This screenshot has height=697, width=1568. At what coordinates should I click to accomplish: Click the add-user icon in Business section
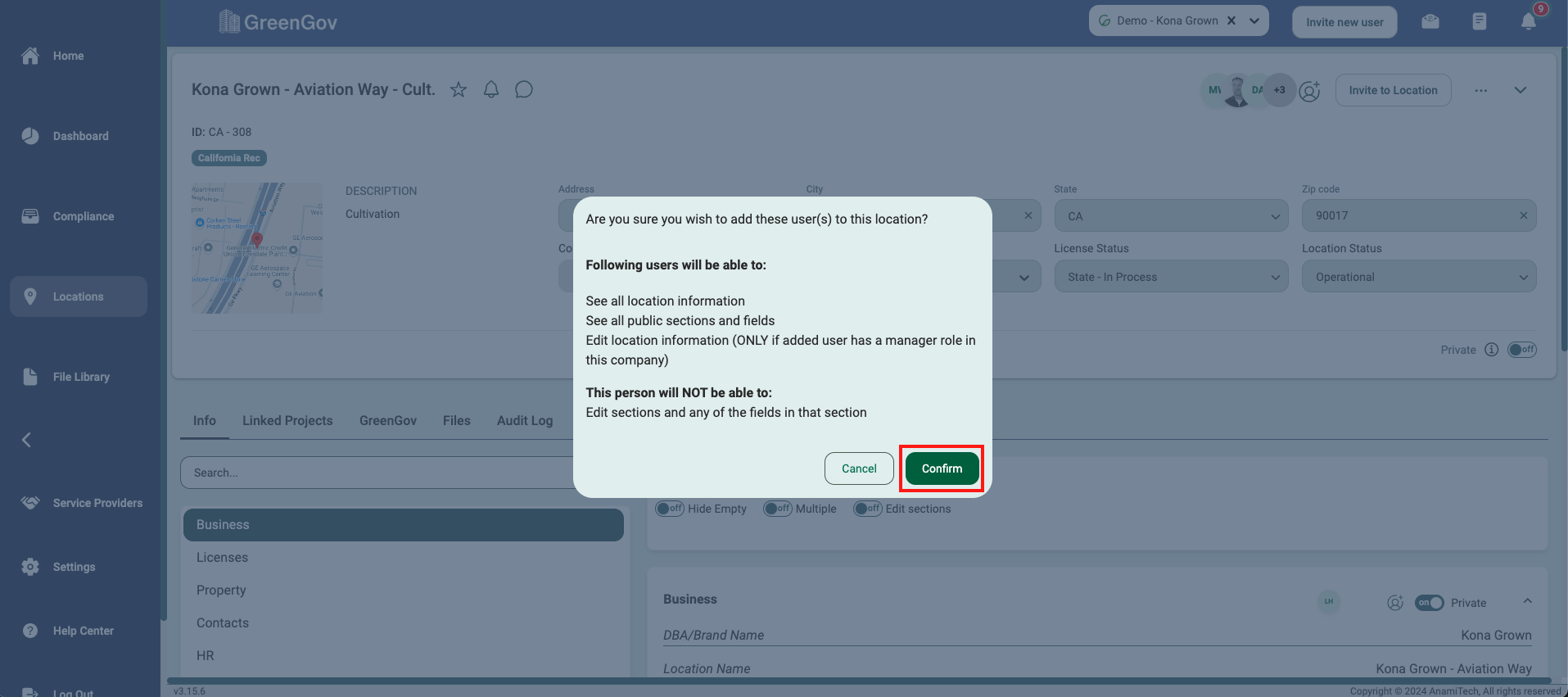pos(1395,603)
